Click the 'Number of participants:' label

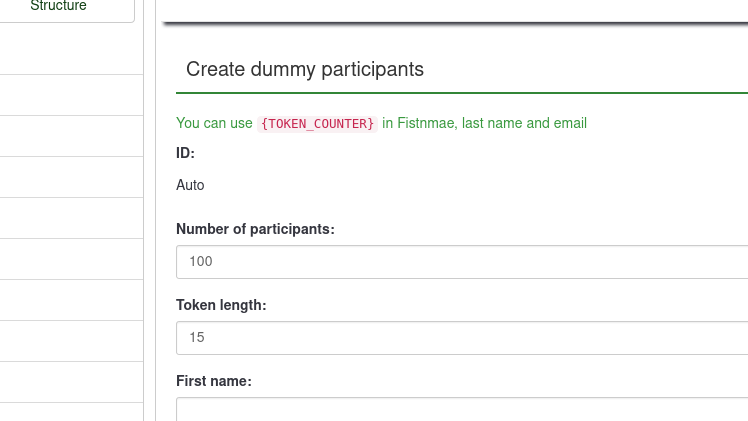pyautogui.click(x=255, y=229)
